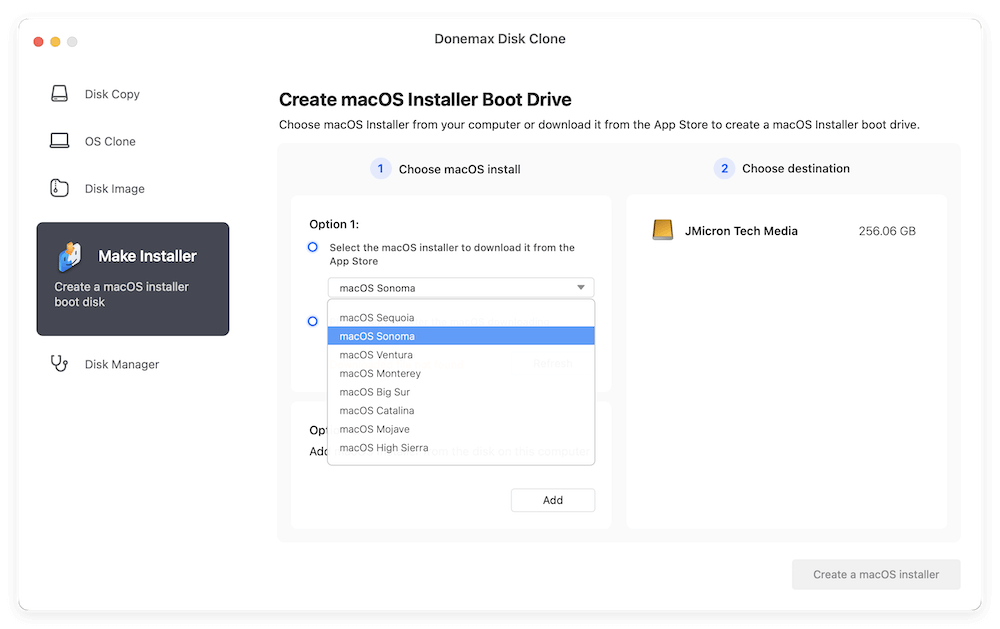Click the Add button

click(552, 500)
